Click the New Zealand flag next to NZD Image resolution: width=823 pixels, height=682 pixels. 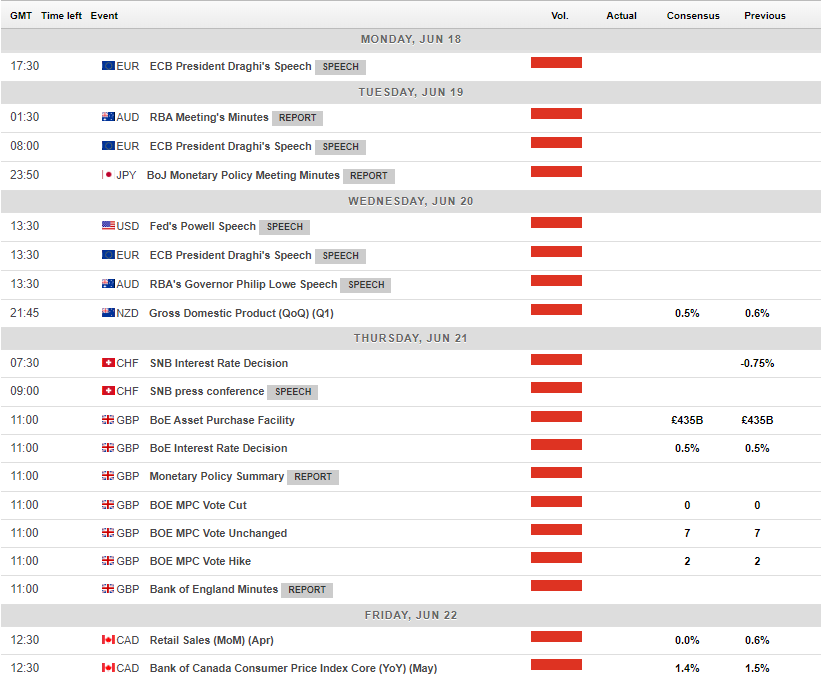click(108, 312)
